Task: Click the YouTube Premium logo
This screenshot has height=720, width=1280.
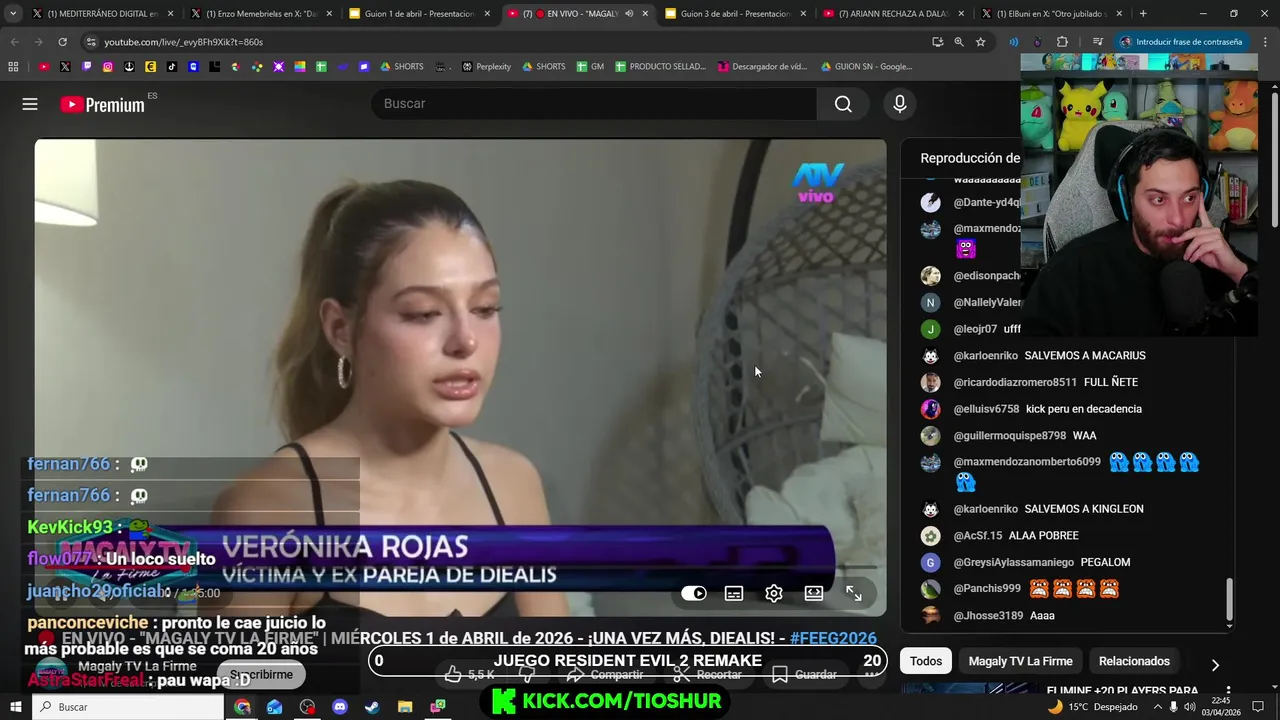Action: coord(102,104)
